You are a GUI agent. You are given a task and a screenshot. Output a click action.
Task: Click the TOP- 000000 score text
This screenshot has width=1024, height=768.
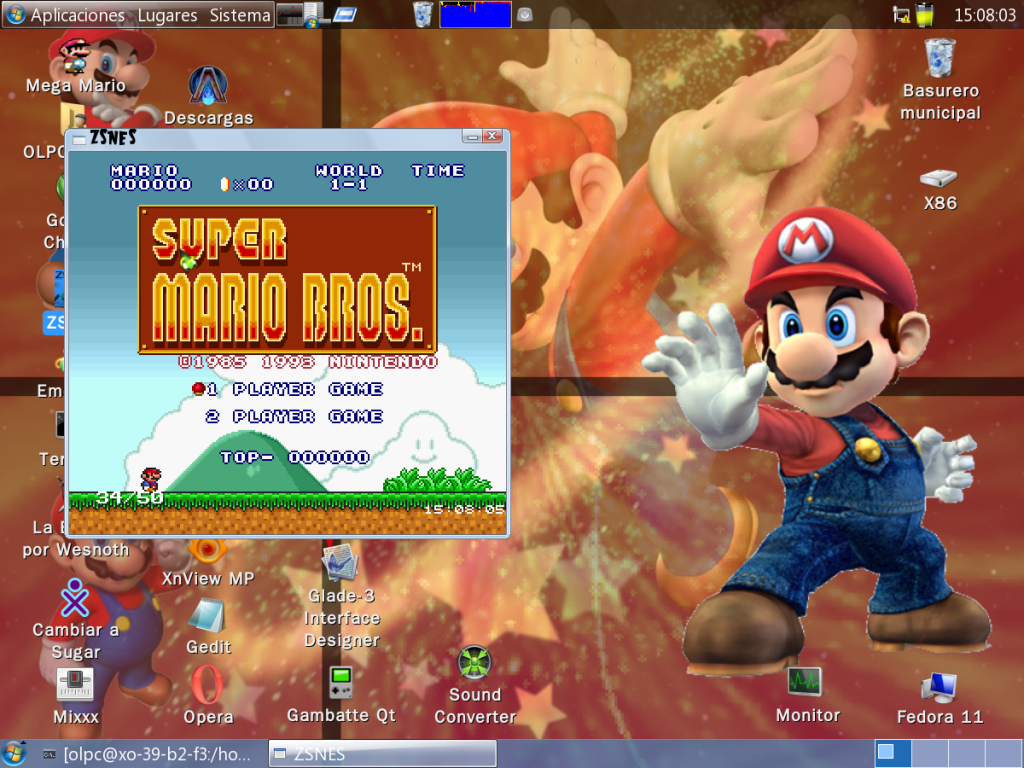pos(295,457)
